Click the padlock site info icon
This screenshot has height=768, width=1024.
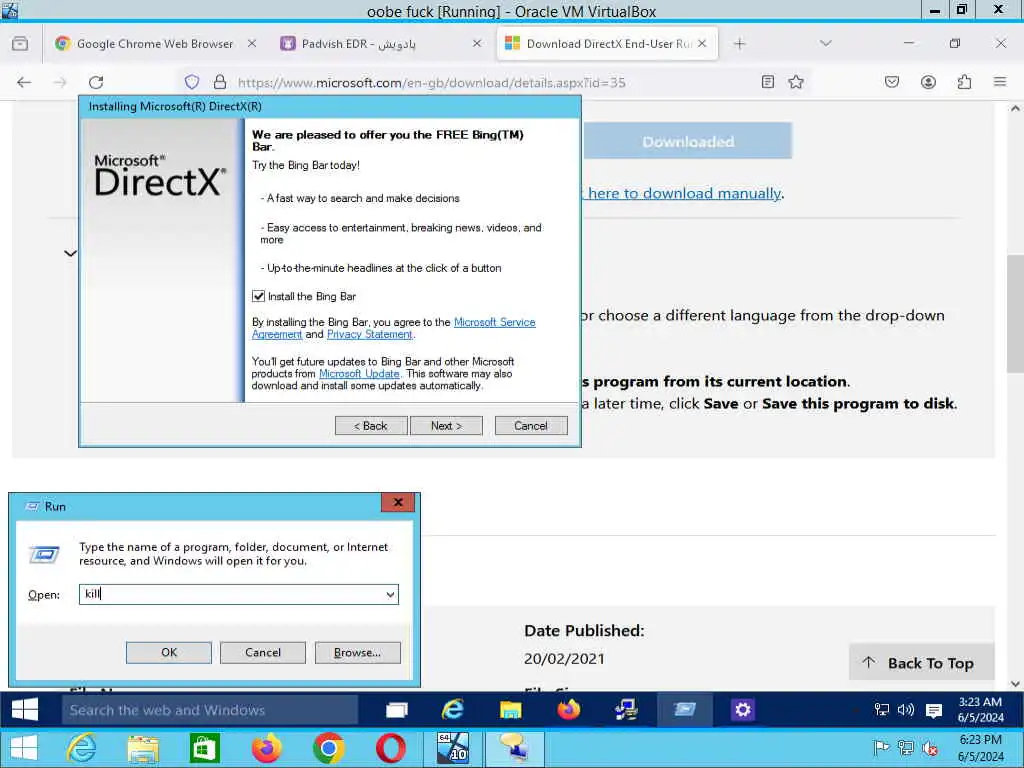[220, 82]
